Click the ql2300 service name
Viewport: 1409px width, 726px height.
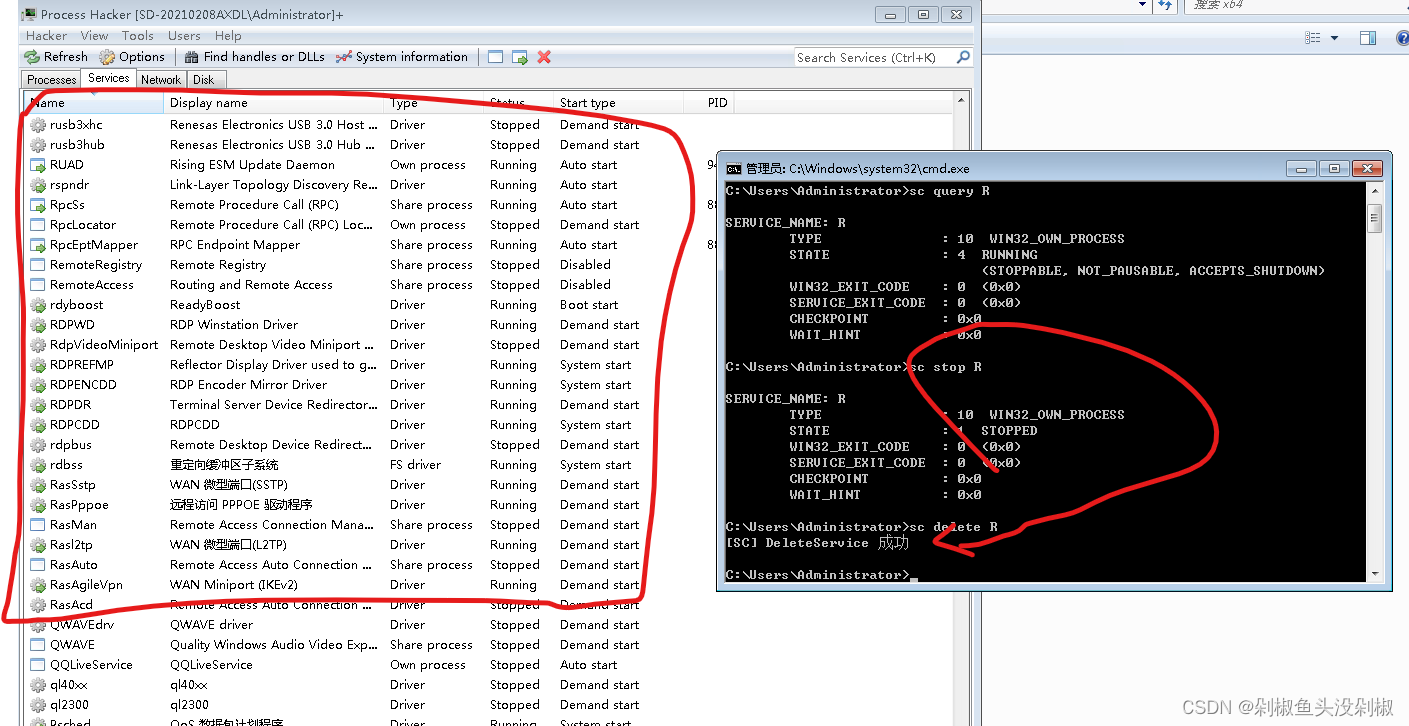(x=69, y=705)
